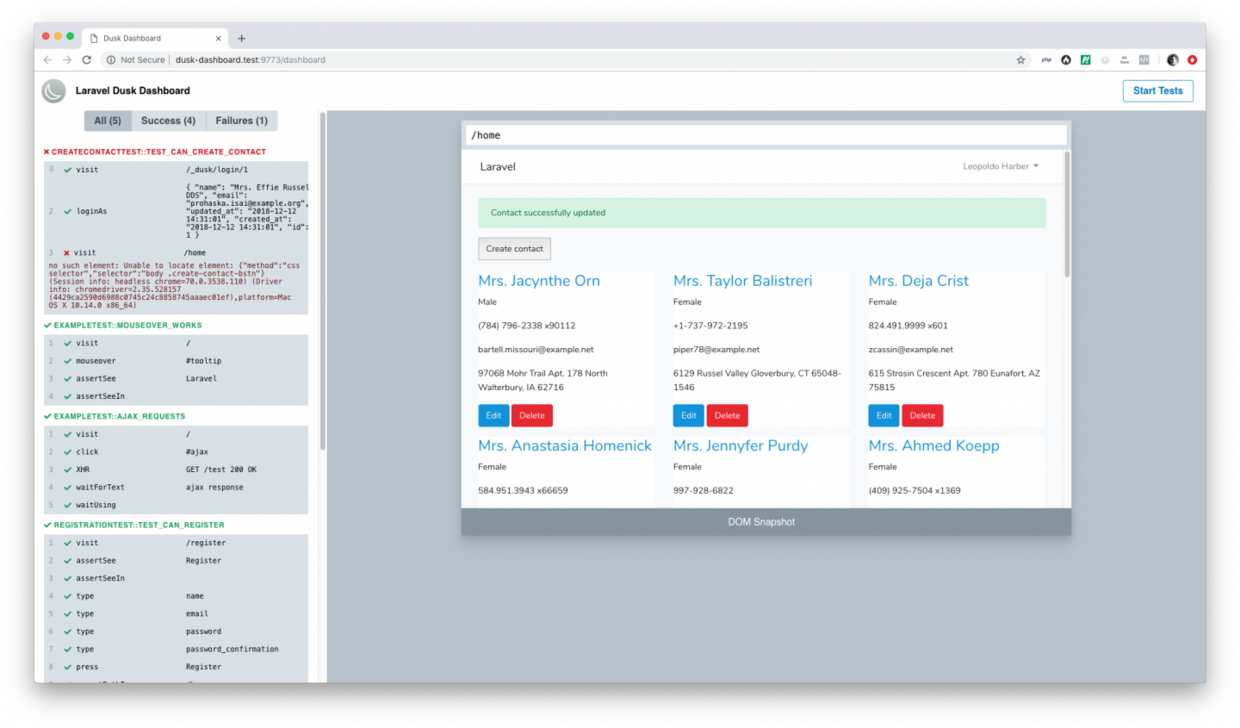The image size is (1240, 728).
Task: Select the EXAMPLETEST::AJAX_REQUESTS heading
Action: pos(120,416)
